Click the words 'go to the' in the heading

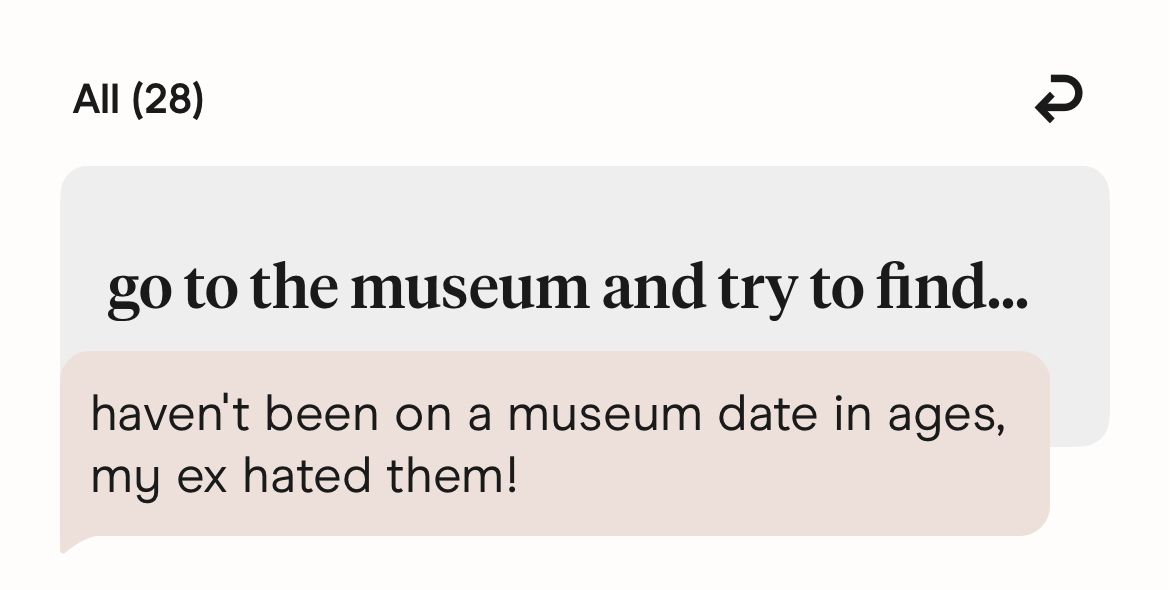[222, 289]
